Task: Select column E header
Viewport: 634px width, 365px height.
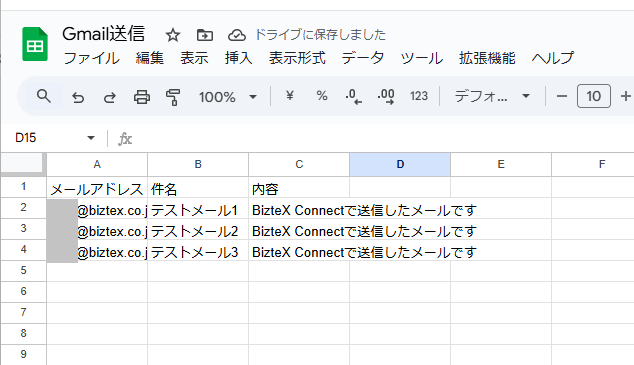Action: click(x=501, y=165)
